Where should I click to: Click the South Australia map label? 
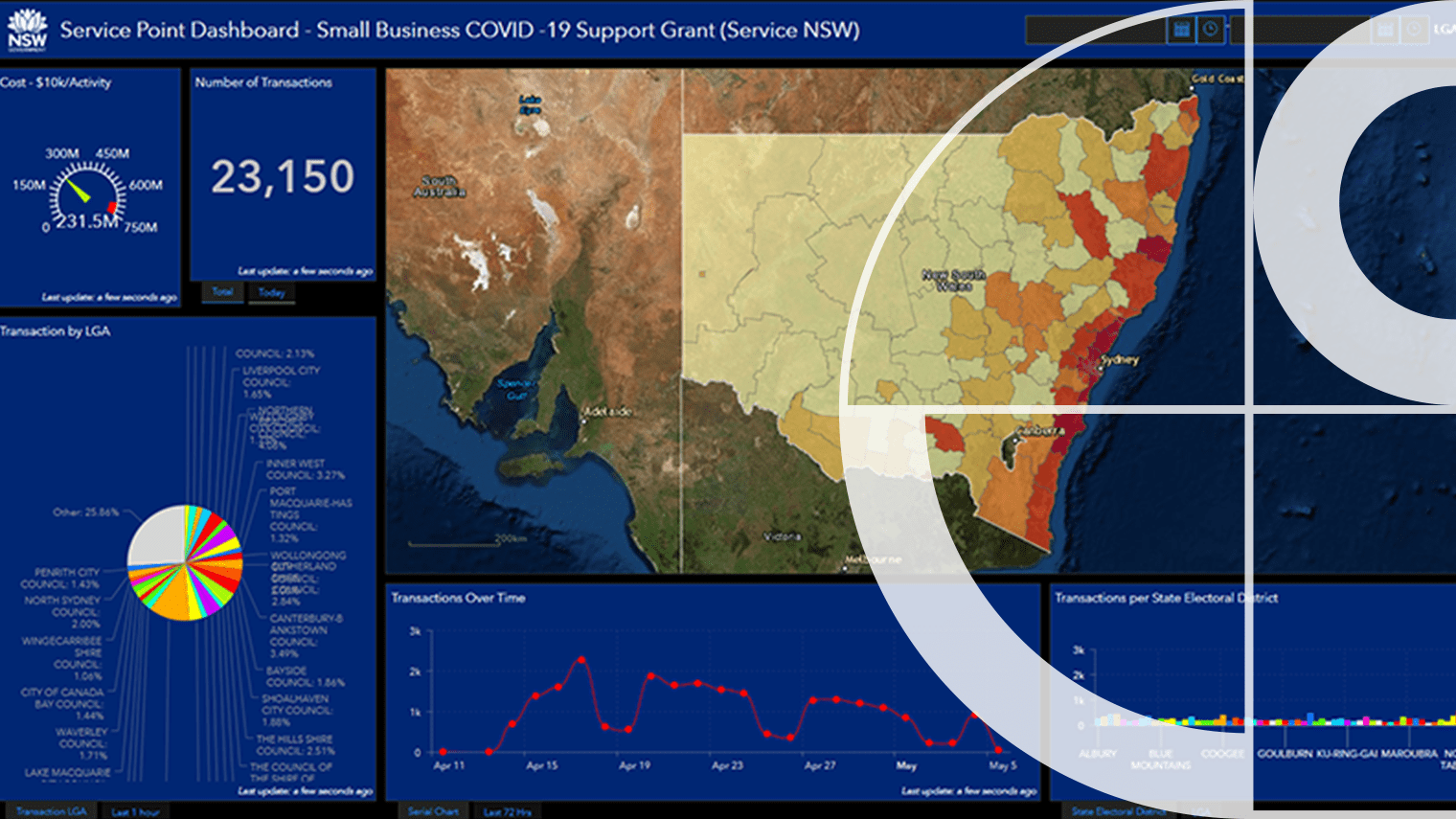(440, 186)
